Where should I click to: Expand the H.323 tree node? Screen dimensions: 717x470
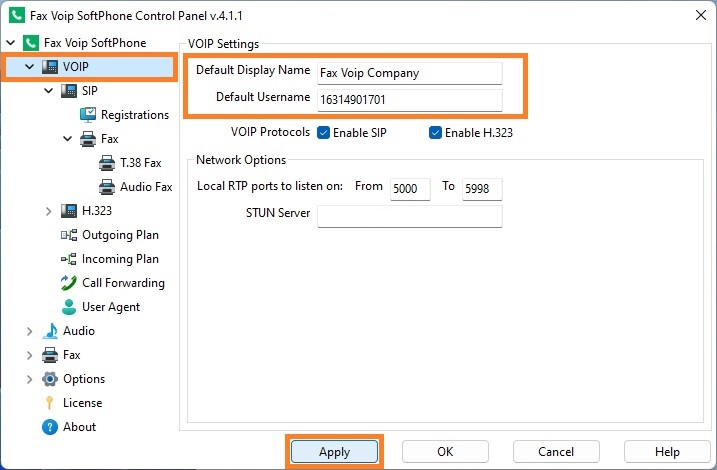48,211
